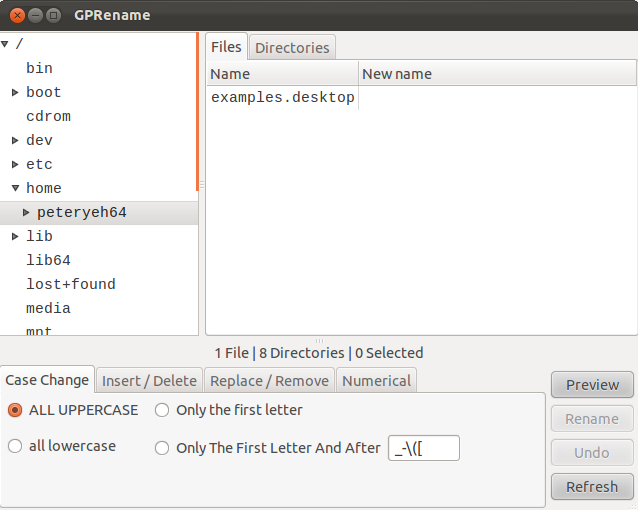The image size is (638, 510).
Task: Select the boot folder label
Action: click(x=44, y=92)
